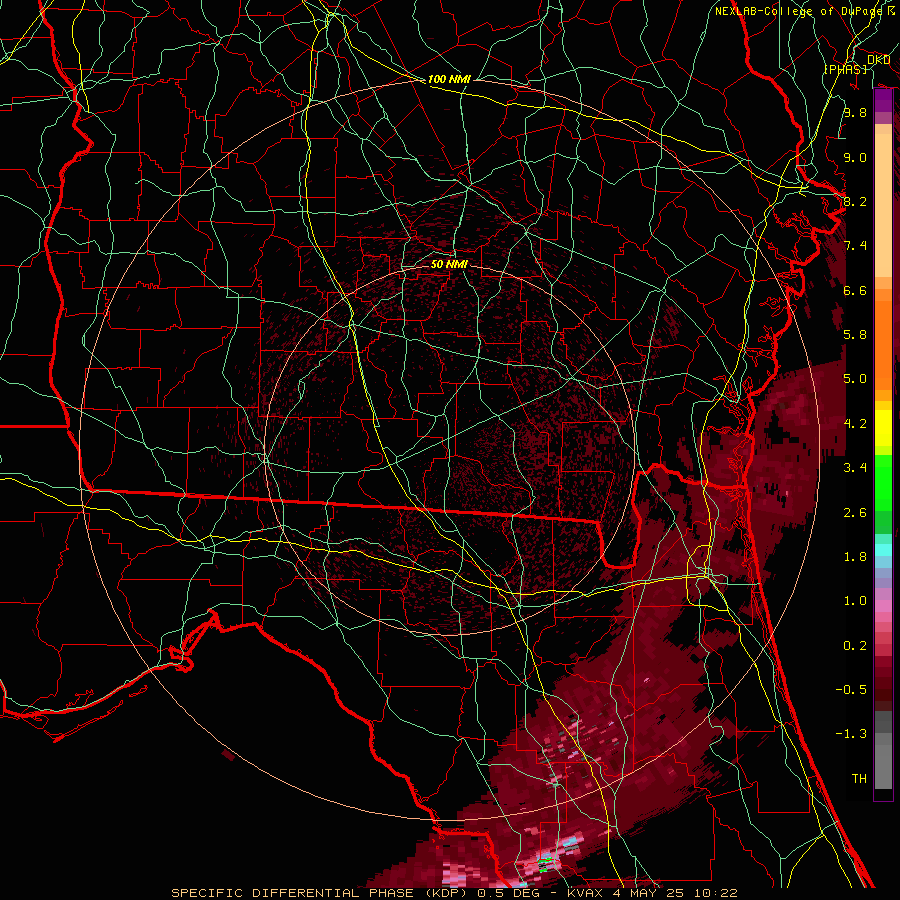
Task: Click the 0.2 scale value
Action: [x=855, y=646]
